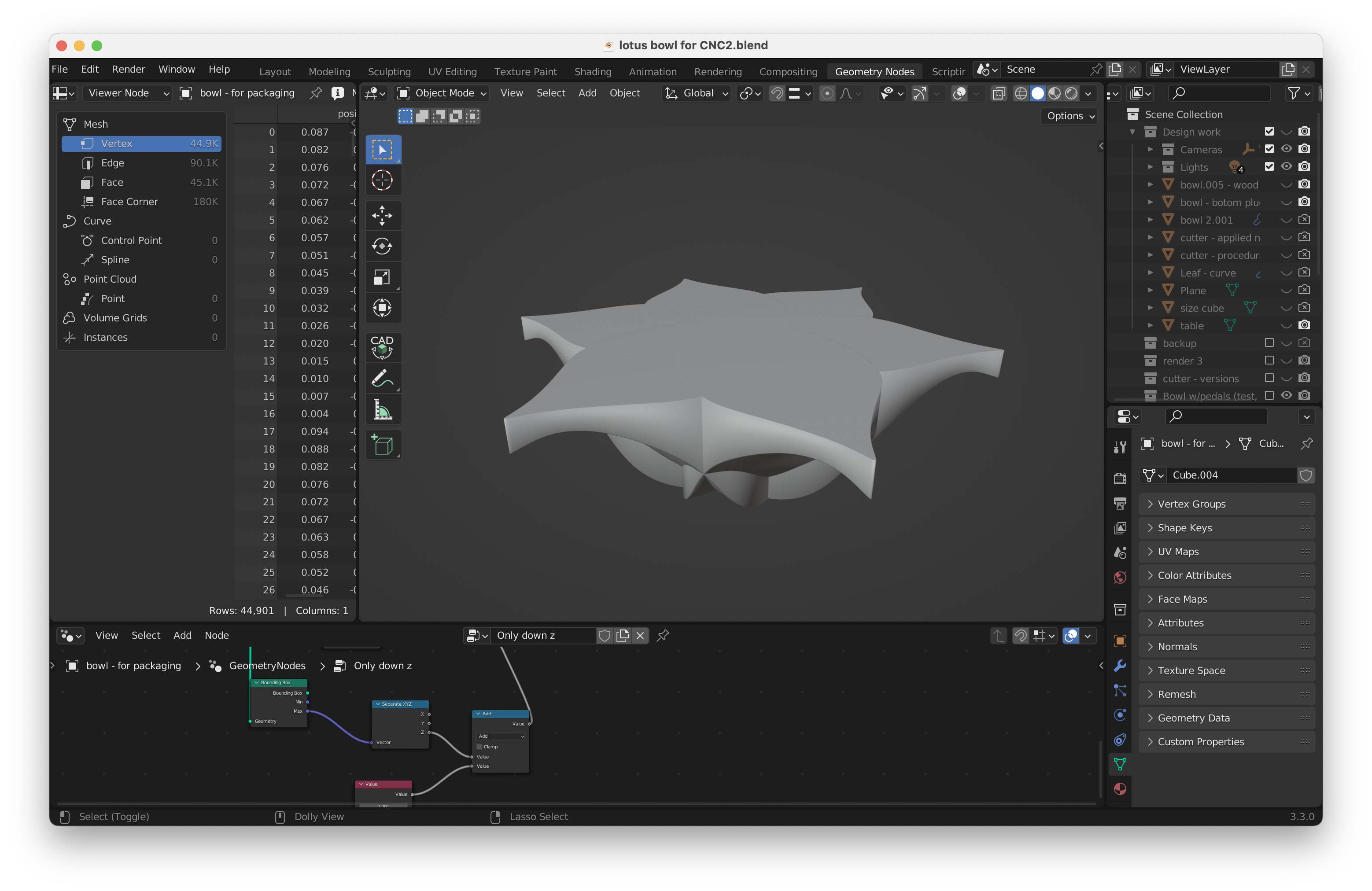Expand the Shape Keys panel
The image size is (1372, 891).
click(1226, 527)
